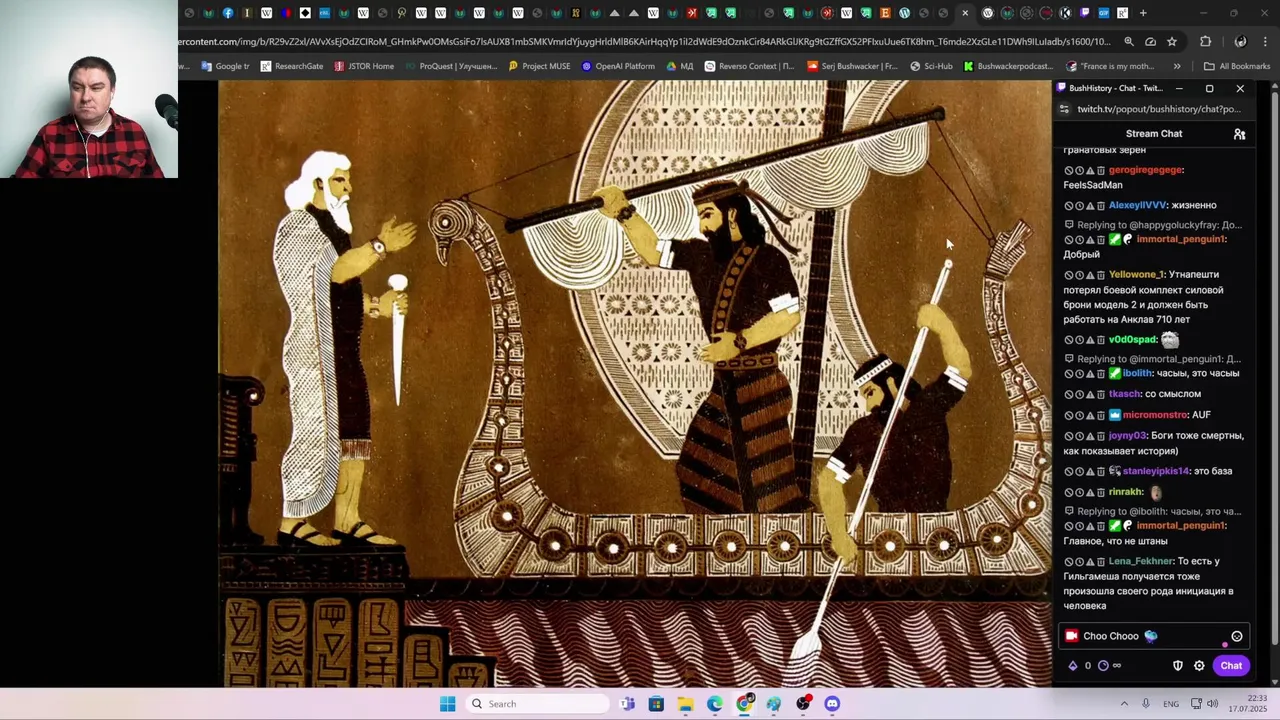Open a new browser tab with plus
This screenshot has height=720, width=1280.
coord(1143,13)
